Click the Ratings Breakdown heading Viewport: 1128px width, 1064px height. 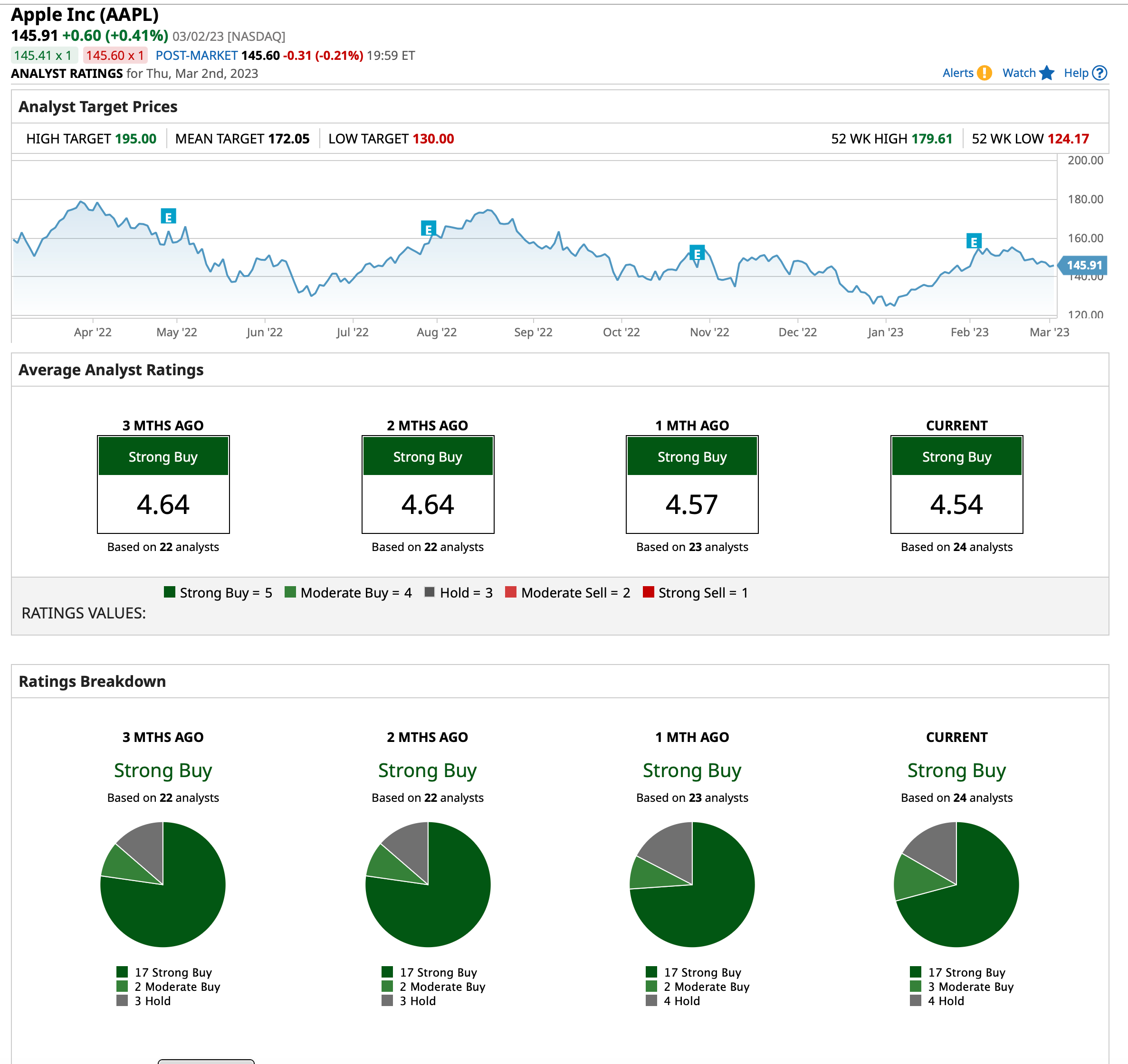coord(93,681)
